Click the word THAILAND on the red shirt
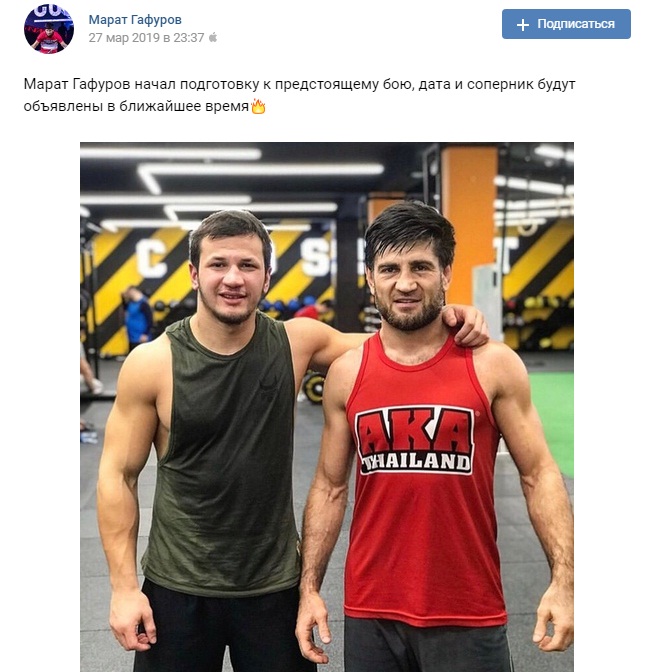This screenshot has width=655, height=672. click(416, 463)
